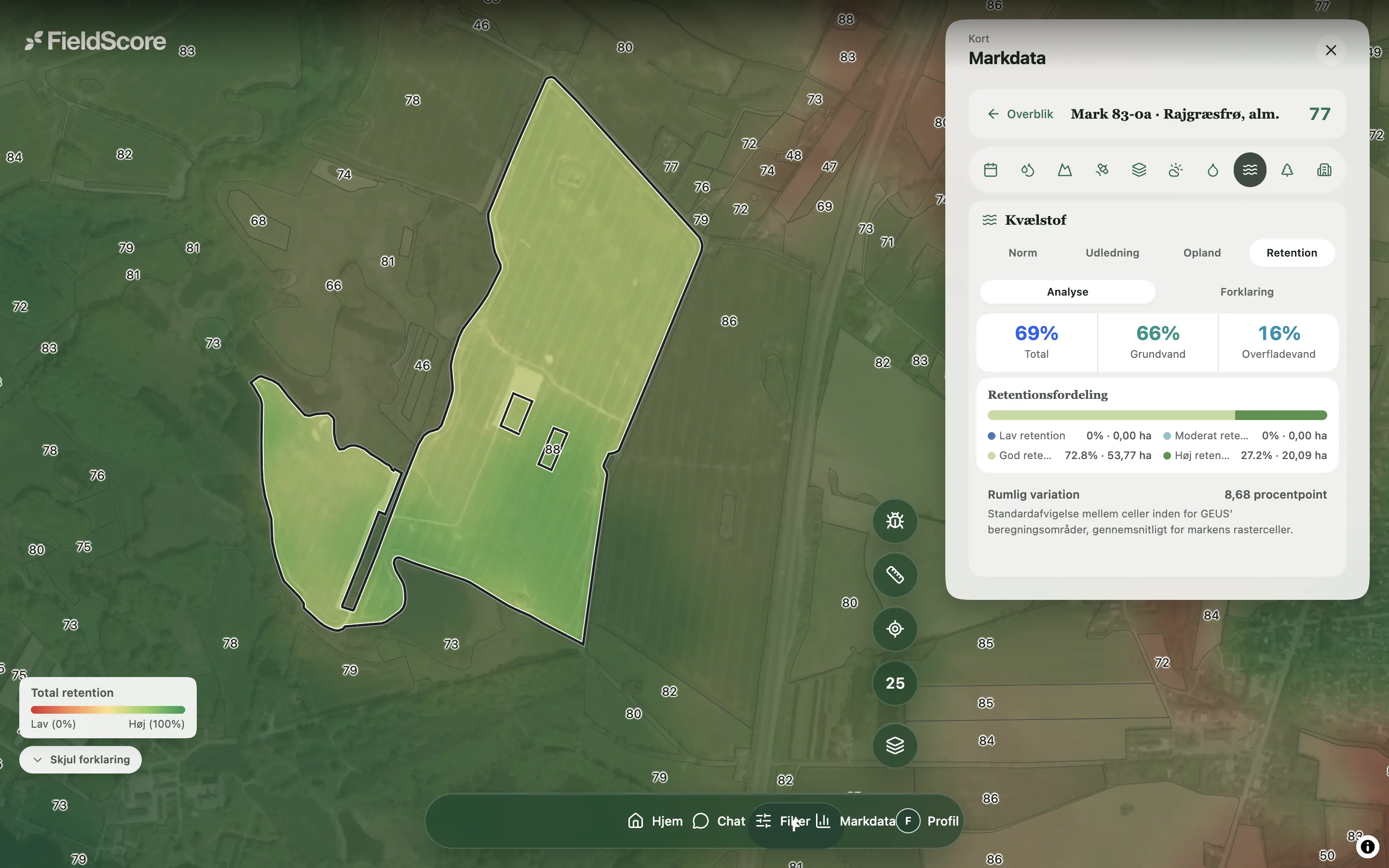
Task: Select the water droplet icon
Action: click(x=1213, y=170)
